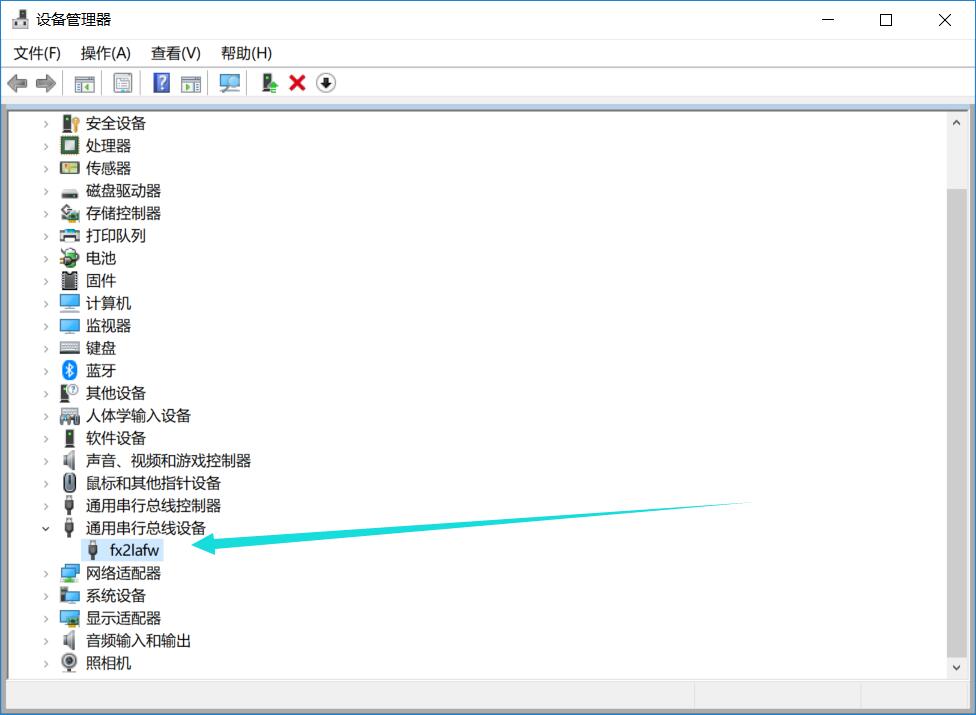This screenshot has width=976, height=715.
Task: Expand the 通用串行总线控制器 node
Action: 45,506
